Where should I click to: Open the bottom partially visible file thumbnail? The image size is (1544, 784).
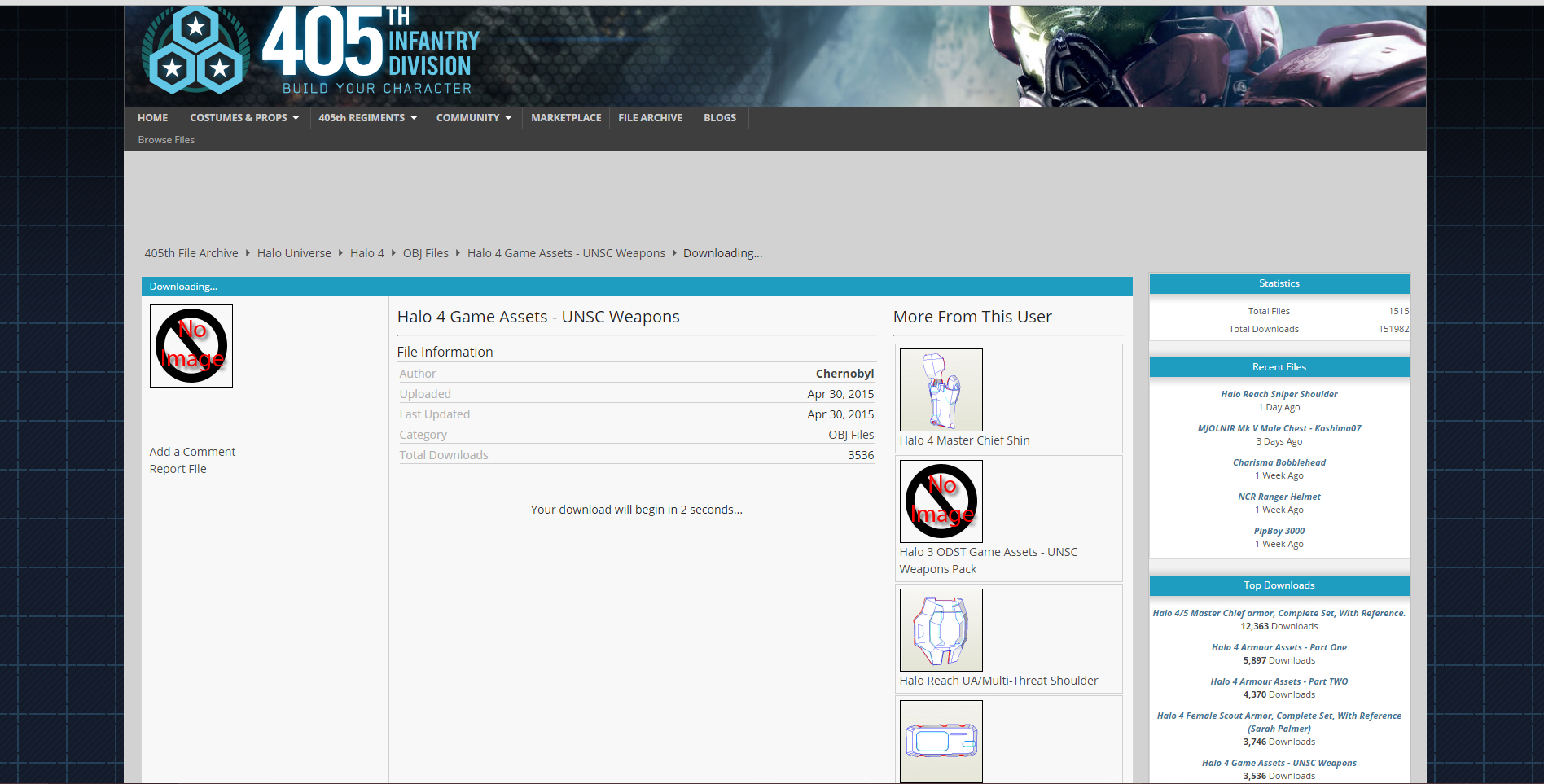coord(941,742)
